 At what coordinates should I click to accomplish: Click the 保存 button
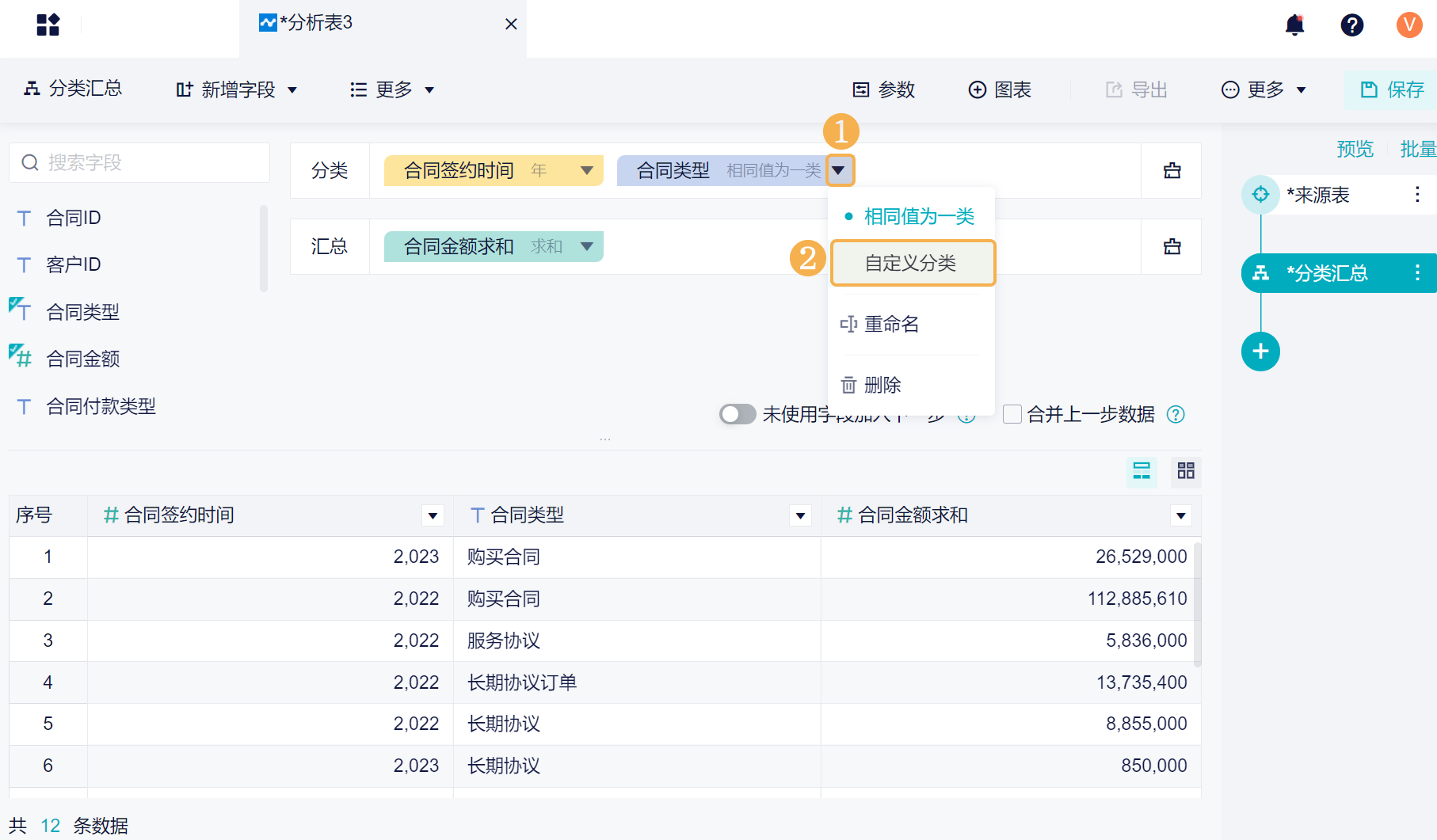click(1392, 89)
